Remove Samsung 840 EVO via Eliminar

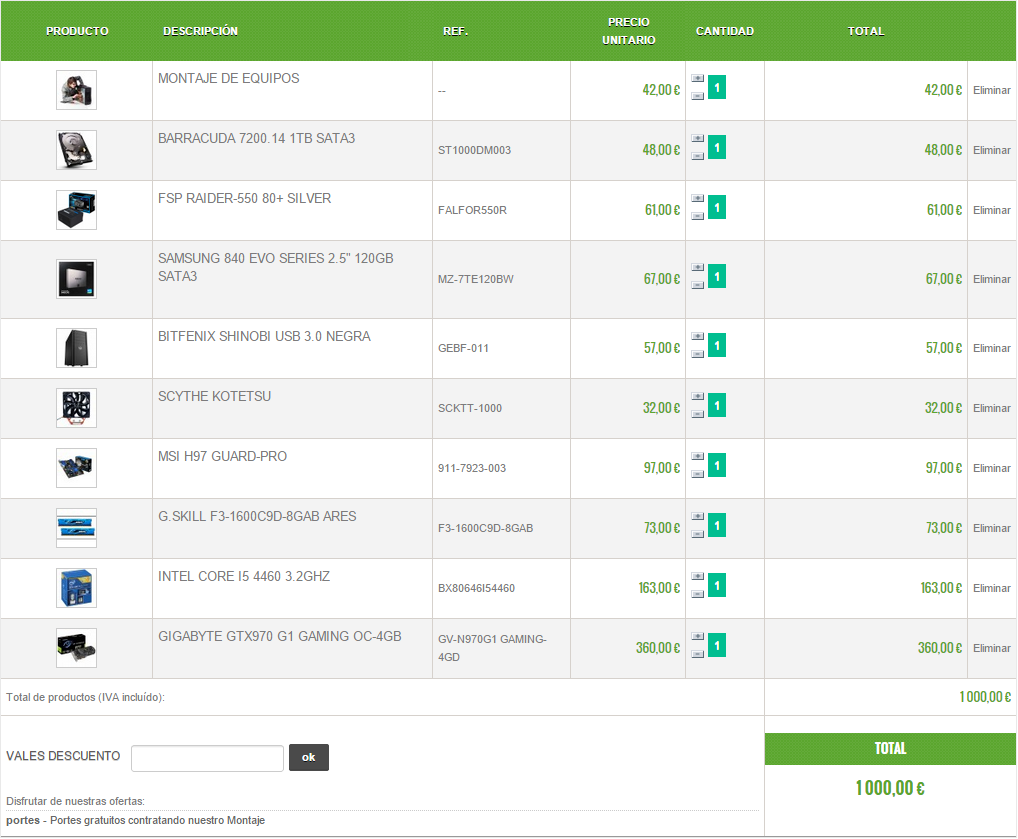991,279
